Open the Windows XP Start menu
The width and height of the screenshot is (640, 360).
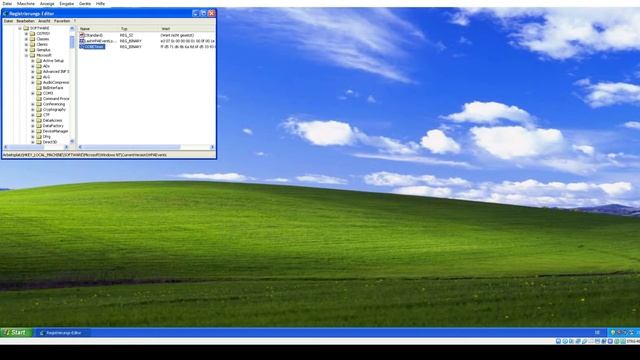pos(16,333)
